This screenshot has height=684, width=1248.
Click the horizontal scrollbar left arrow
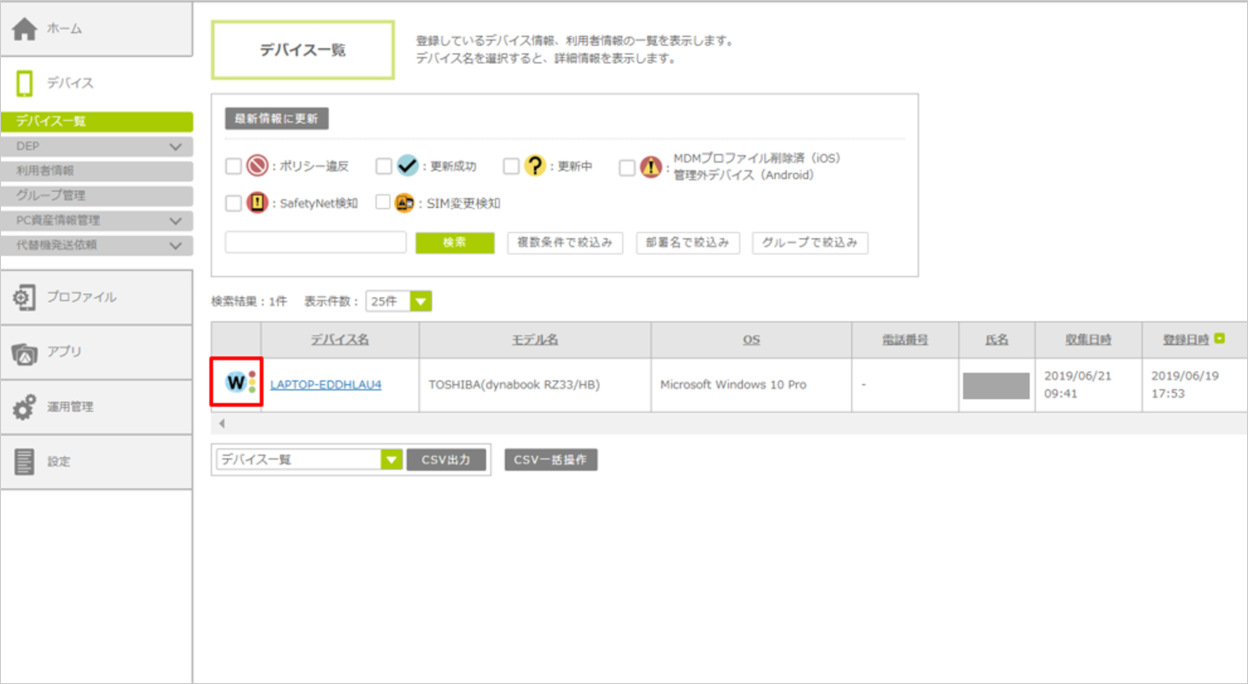[x=221, y=424]
